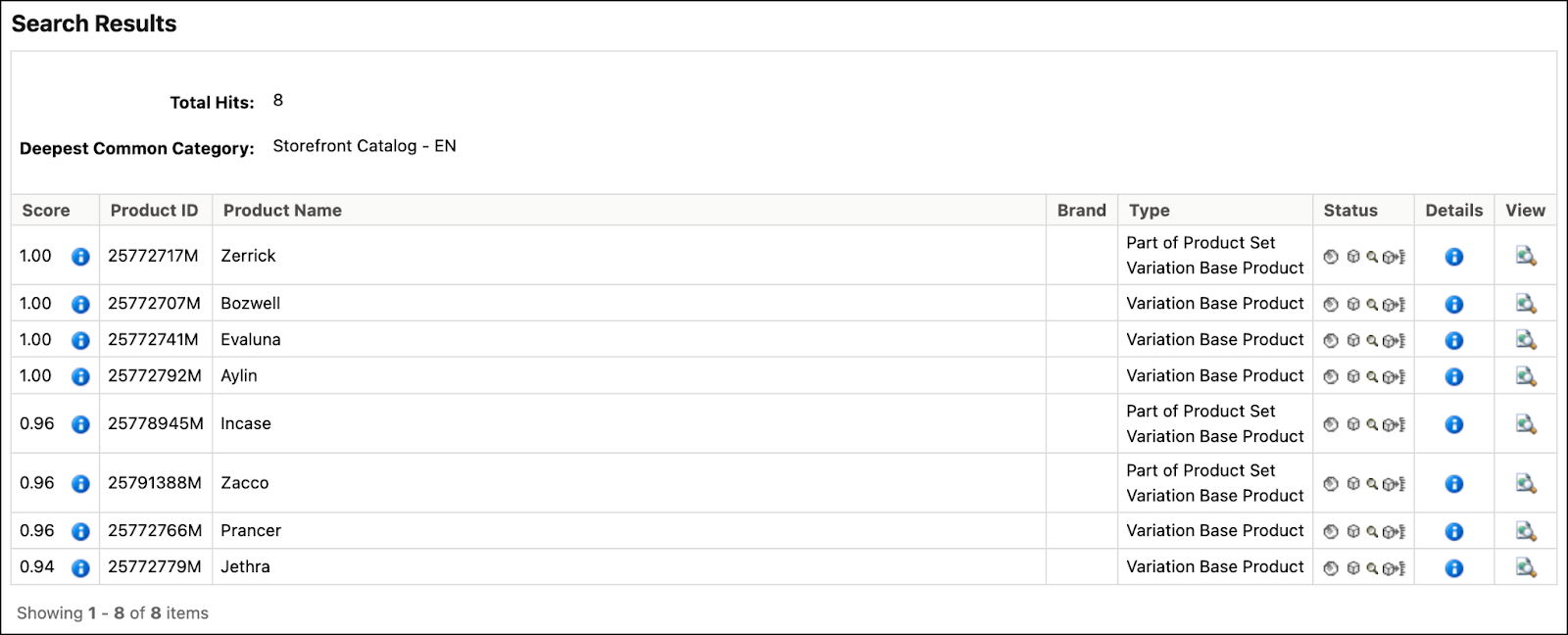This screenshot has width=1568, height=635.
Task: Click the online status icon for Evaluna
Action: tap(1331, 339)
